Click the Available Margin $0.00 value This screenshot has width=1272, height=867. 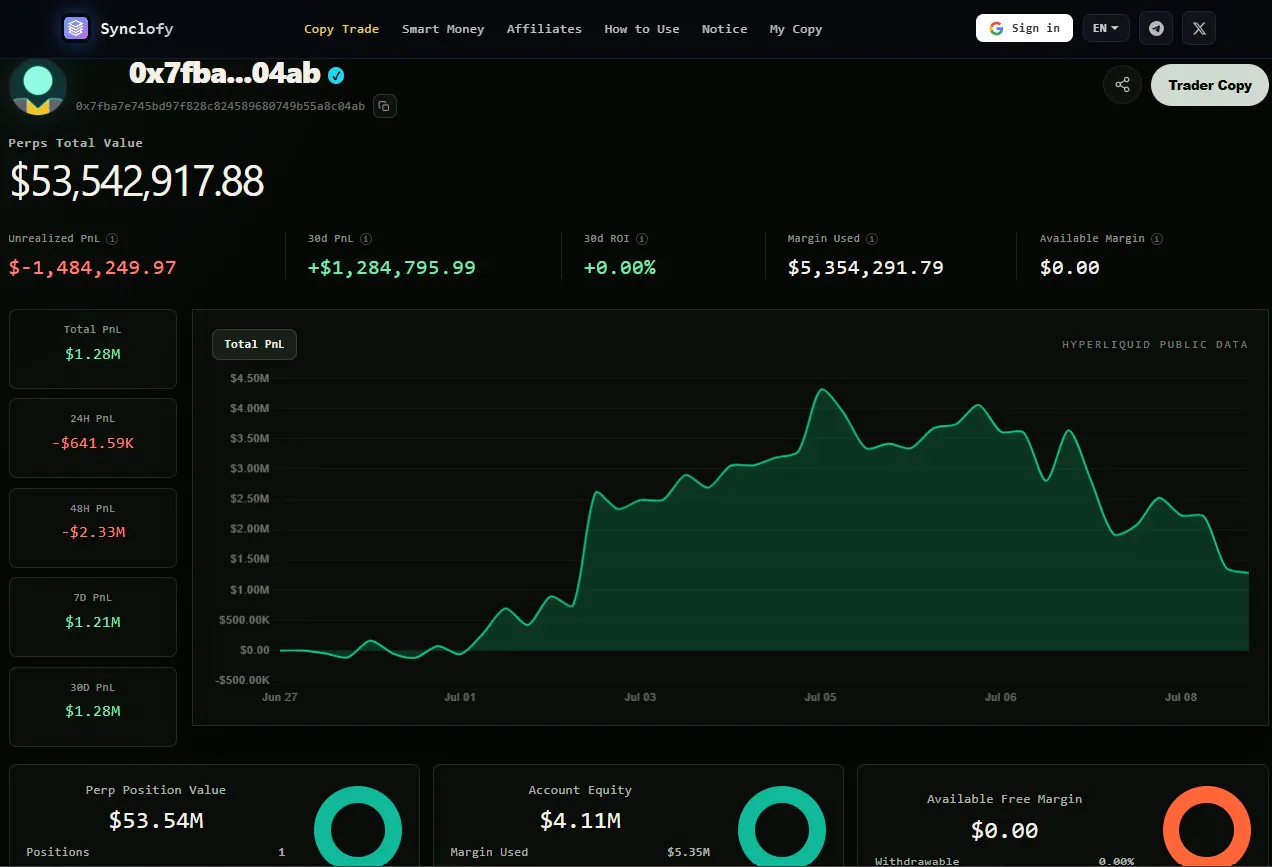[x=1069, y=267]
